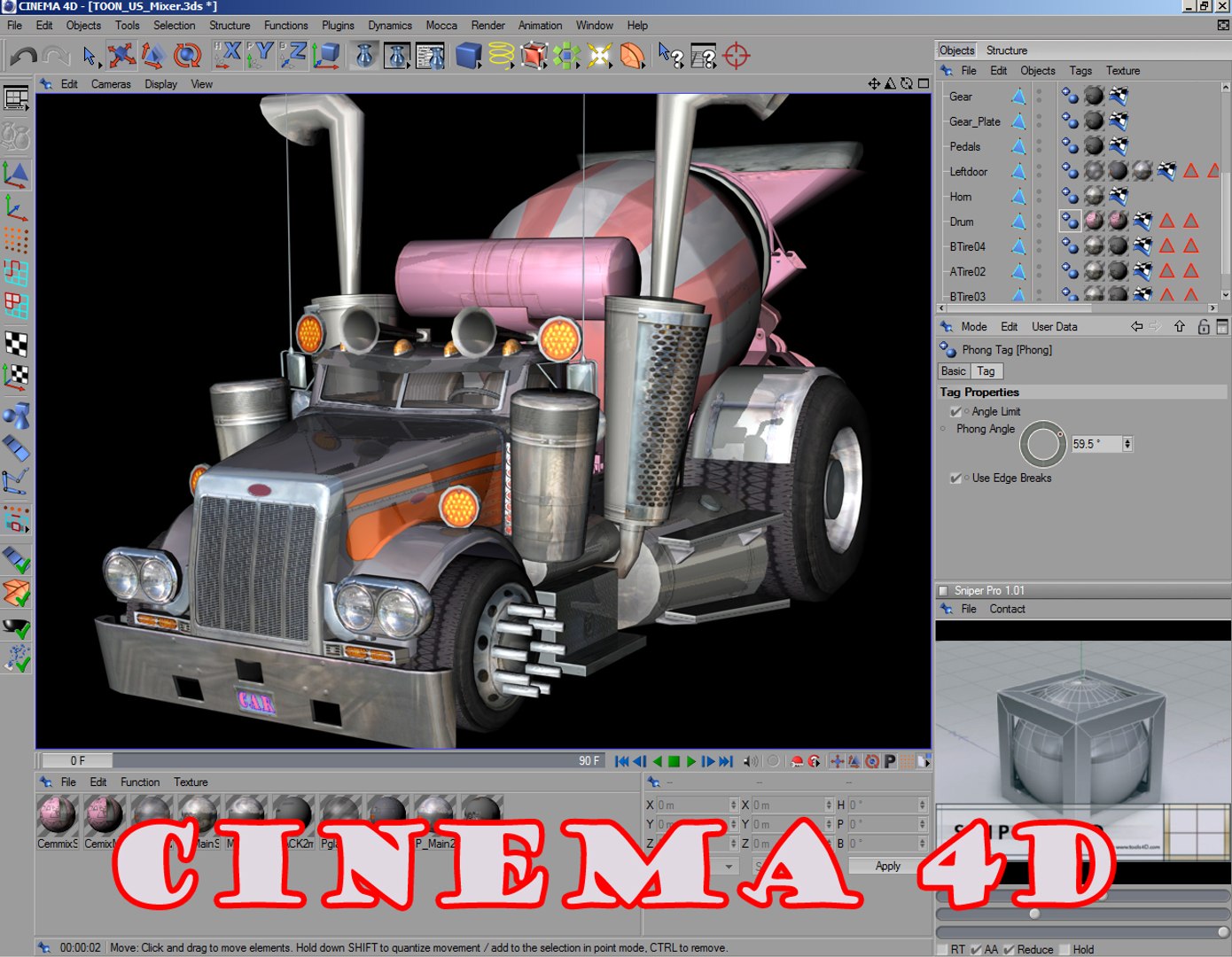Click the Apply button in coordinates panel
The height and width of the screenshot is (957, 1232).
pos(887,866)
